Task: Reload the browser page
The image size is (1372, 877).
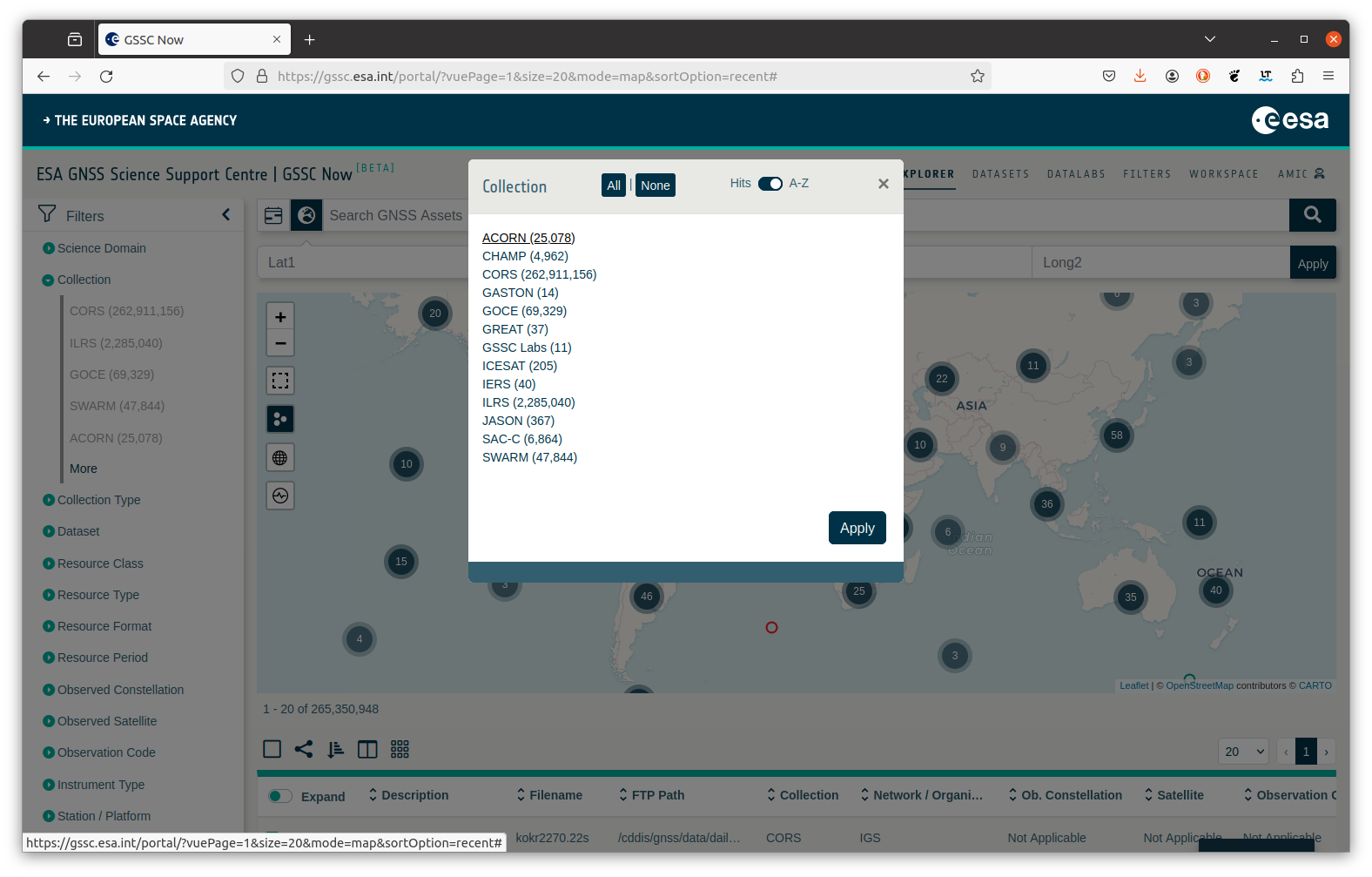Action: click(106, 77)
